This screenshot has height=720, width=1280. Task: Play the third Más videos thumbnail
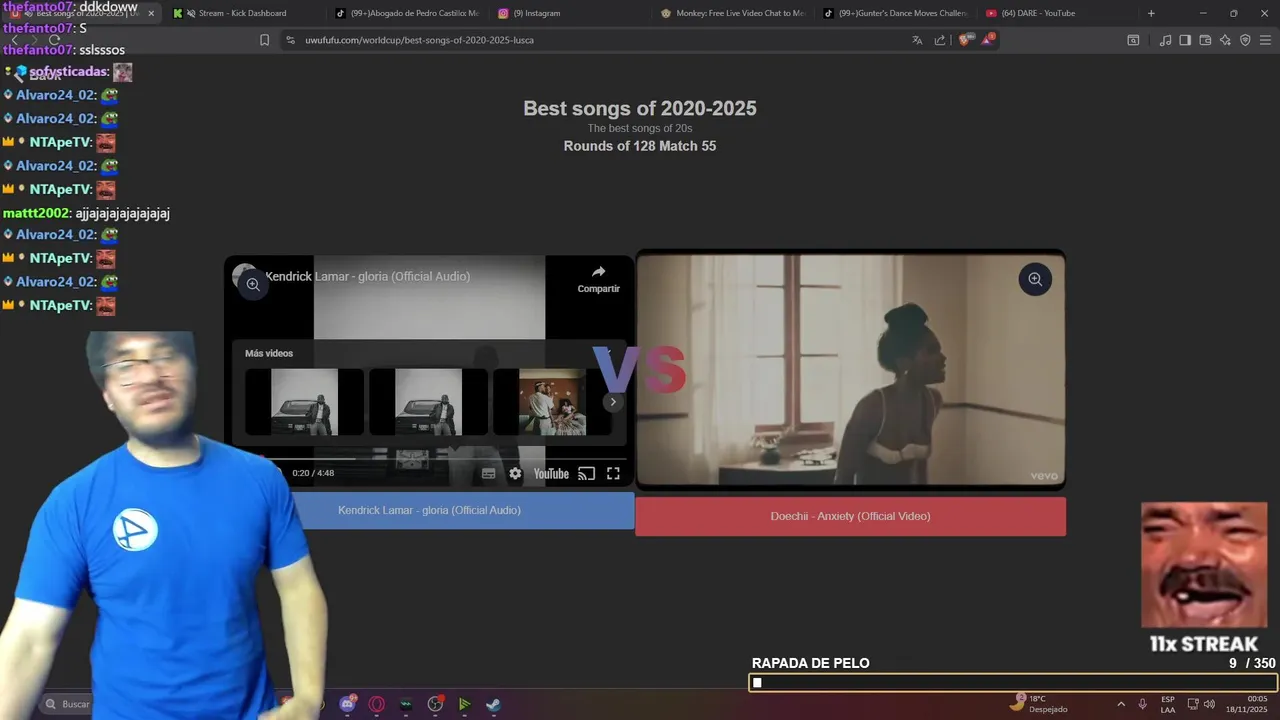point(552,402)
